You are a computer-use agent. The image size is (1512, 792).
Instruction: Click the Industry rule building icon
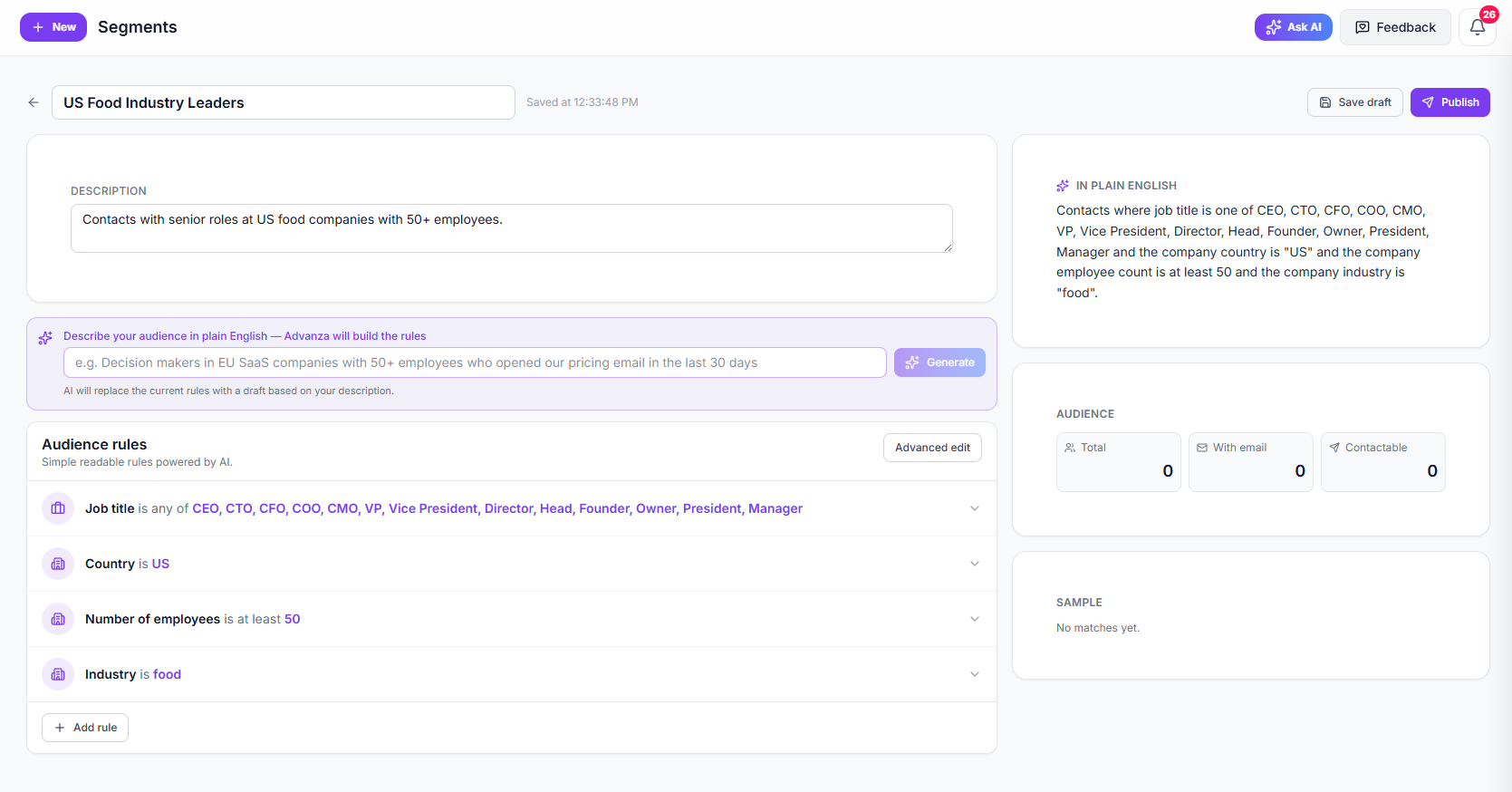(x=58, y=674)
